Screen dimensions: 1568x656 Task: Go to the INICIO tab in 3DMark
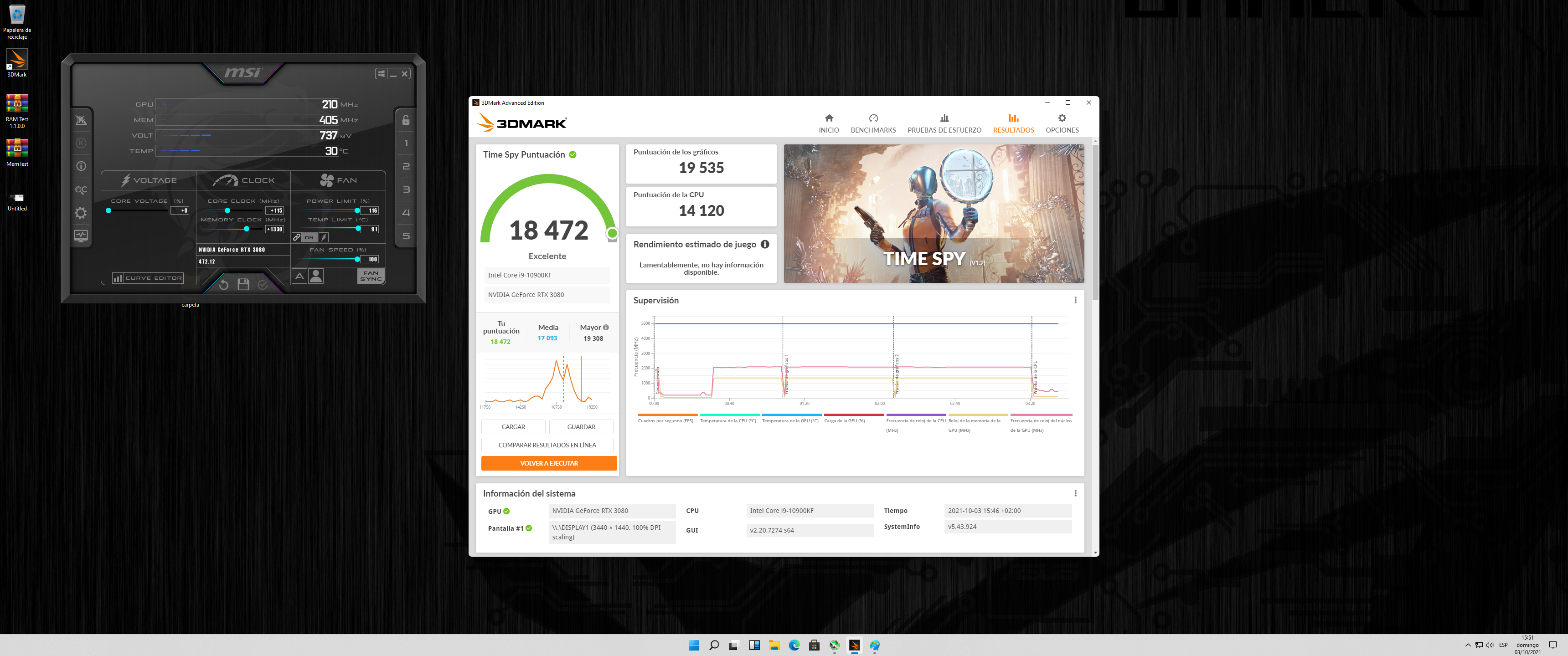click(x=828, y=123)
